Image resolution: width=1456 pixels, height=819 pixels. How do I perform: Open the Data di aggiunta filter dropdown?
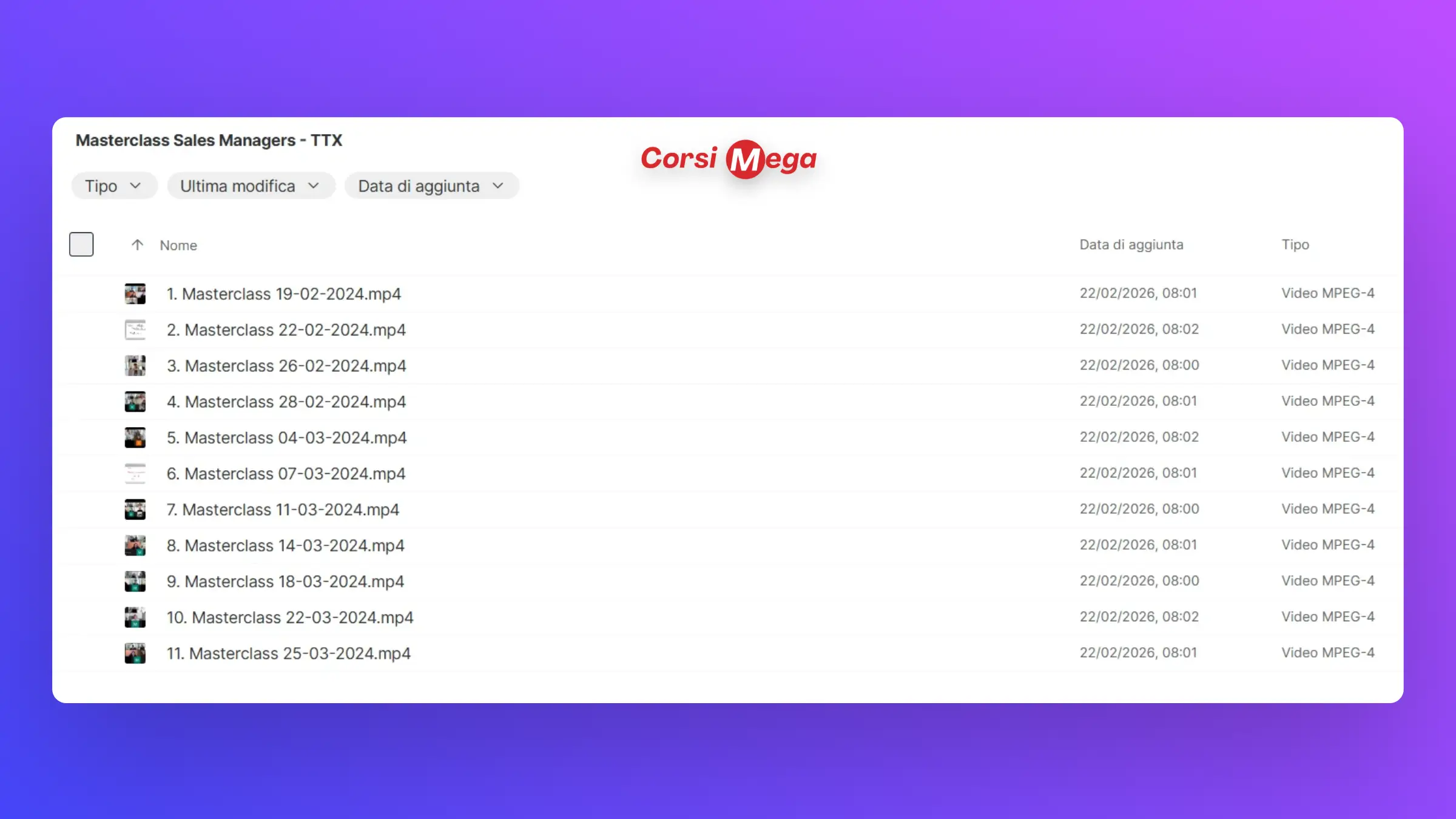click(431, 186)
